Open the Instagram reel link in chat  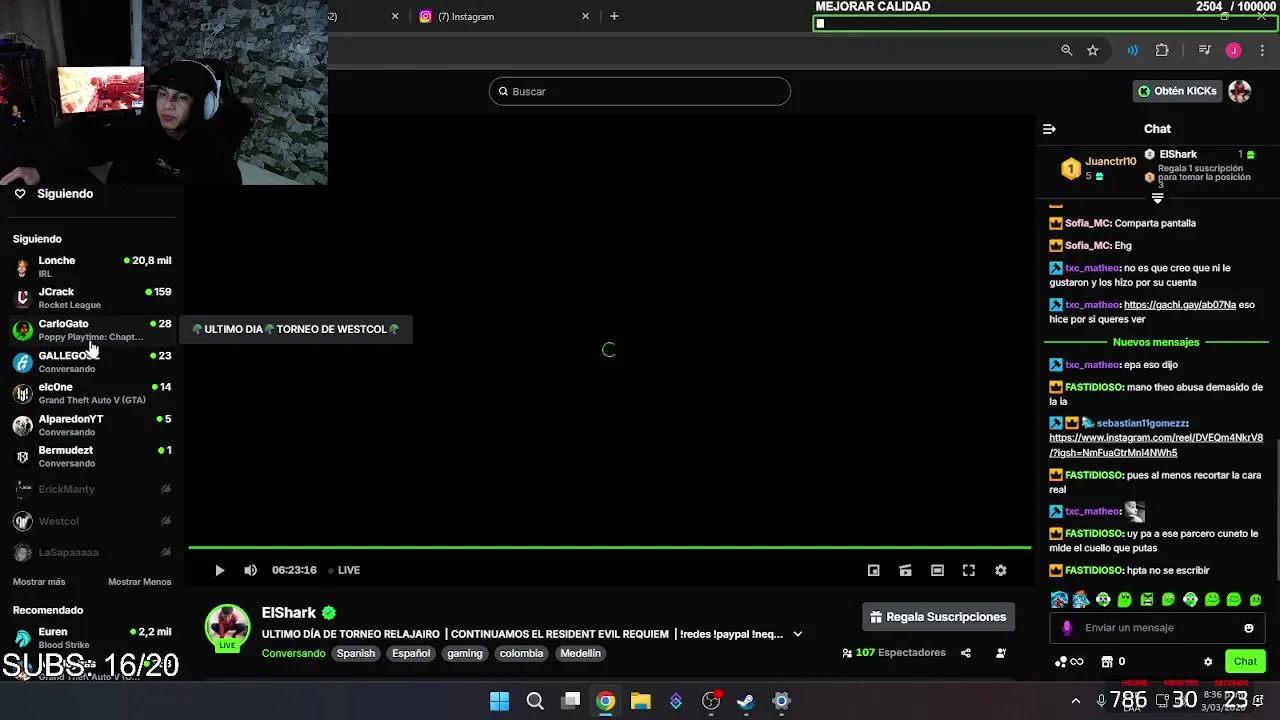coord(1156,445)
